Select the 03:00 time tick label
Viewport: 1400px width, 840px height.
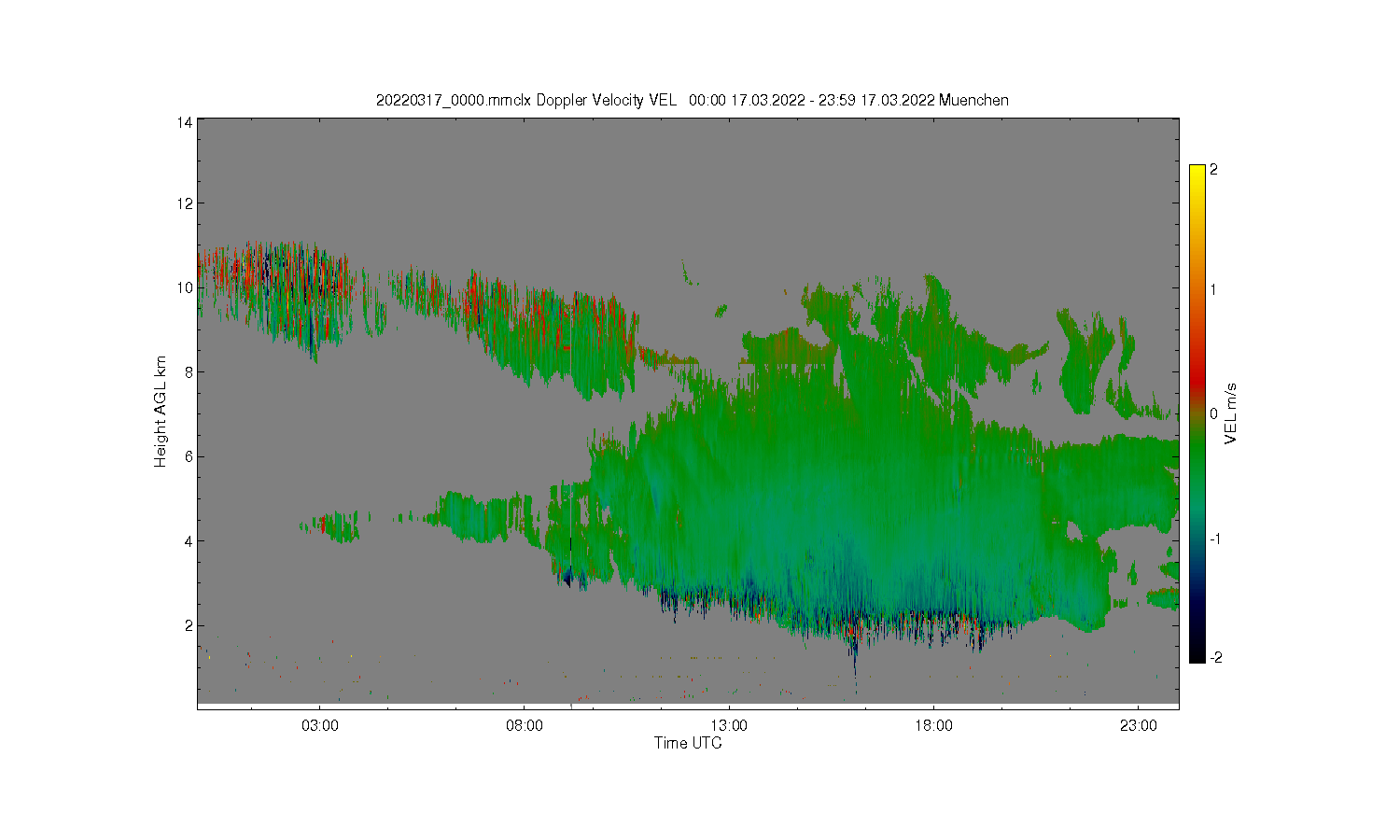[x=320, y=725]
